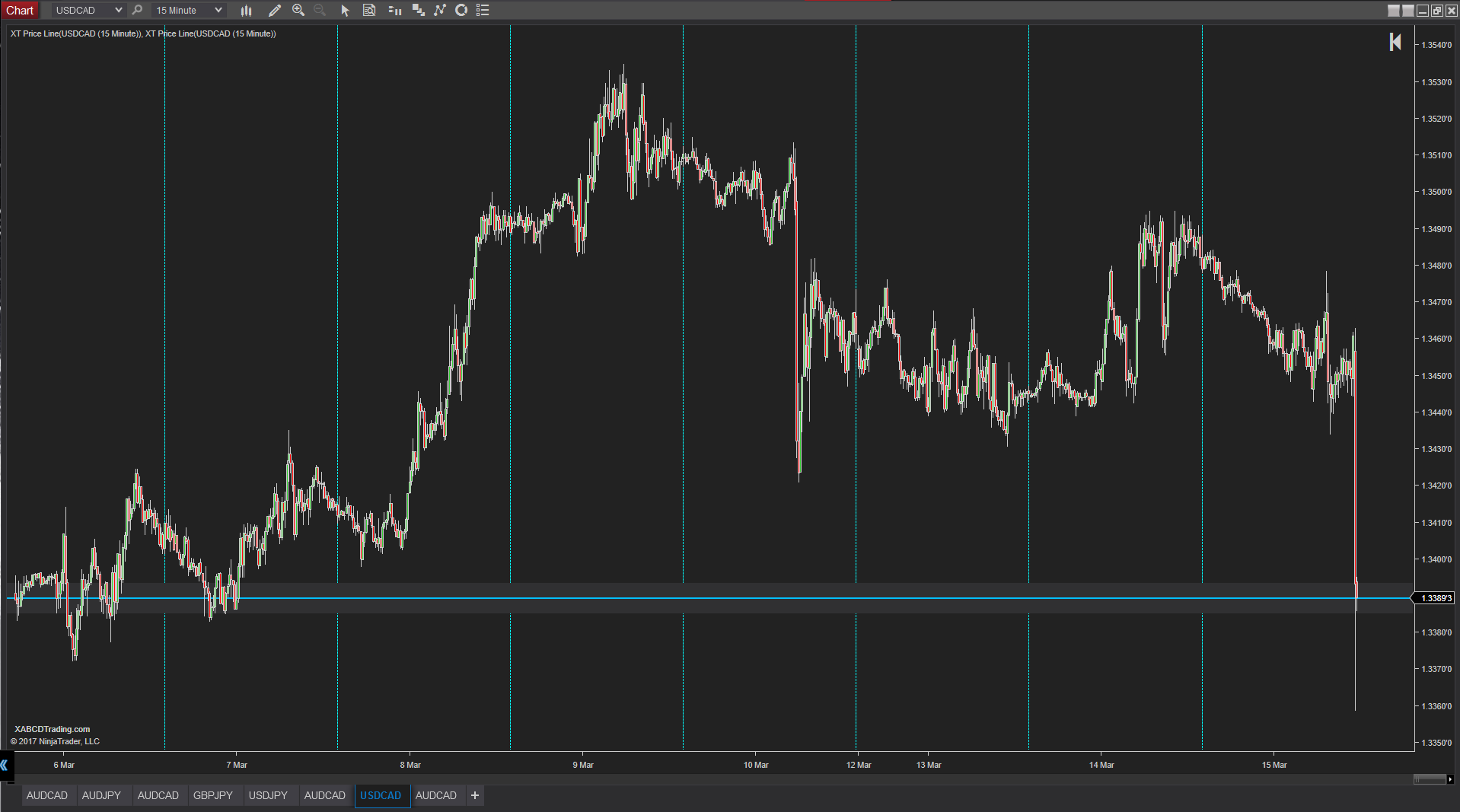Click the 1.3350'0 price label
Viewport: 1460px width, 812px height.
1436,743
